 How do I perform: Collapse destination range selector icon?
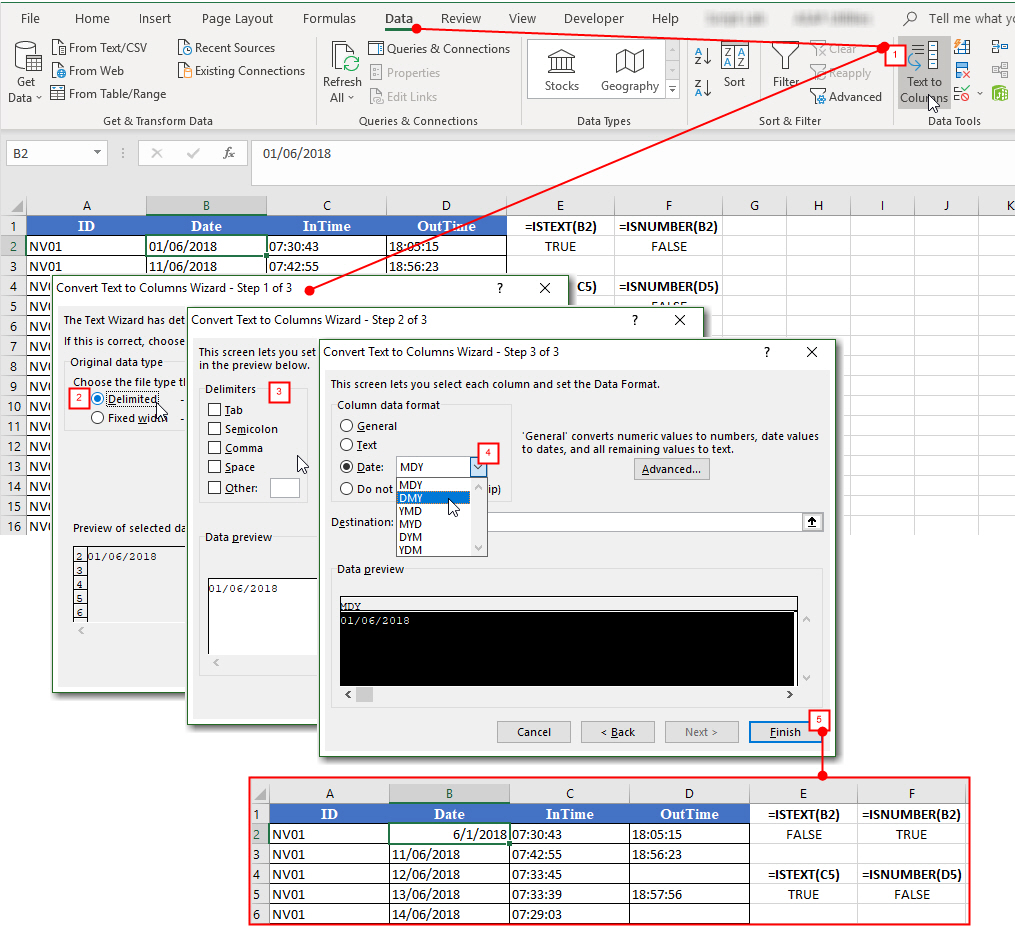pyautogui.click(x=812, y=522)
